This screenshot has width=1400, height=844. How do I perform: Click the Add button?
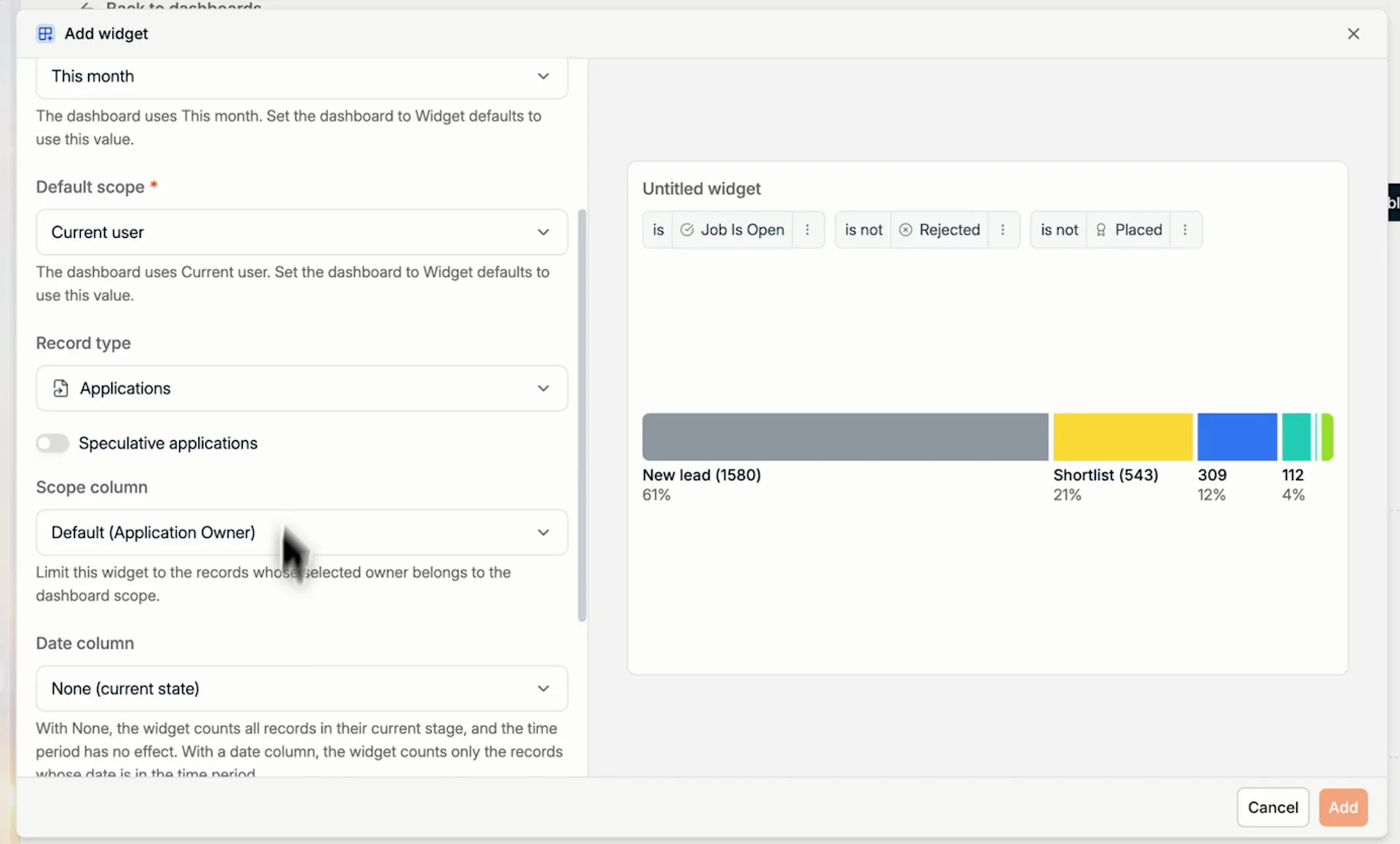pos(1343,807)
